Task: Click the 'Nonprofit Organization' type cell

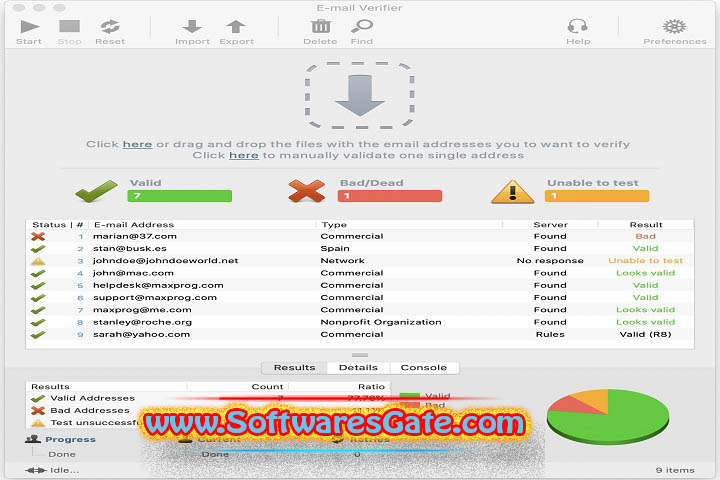Action: (x=381, y=322)
